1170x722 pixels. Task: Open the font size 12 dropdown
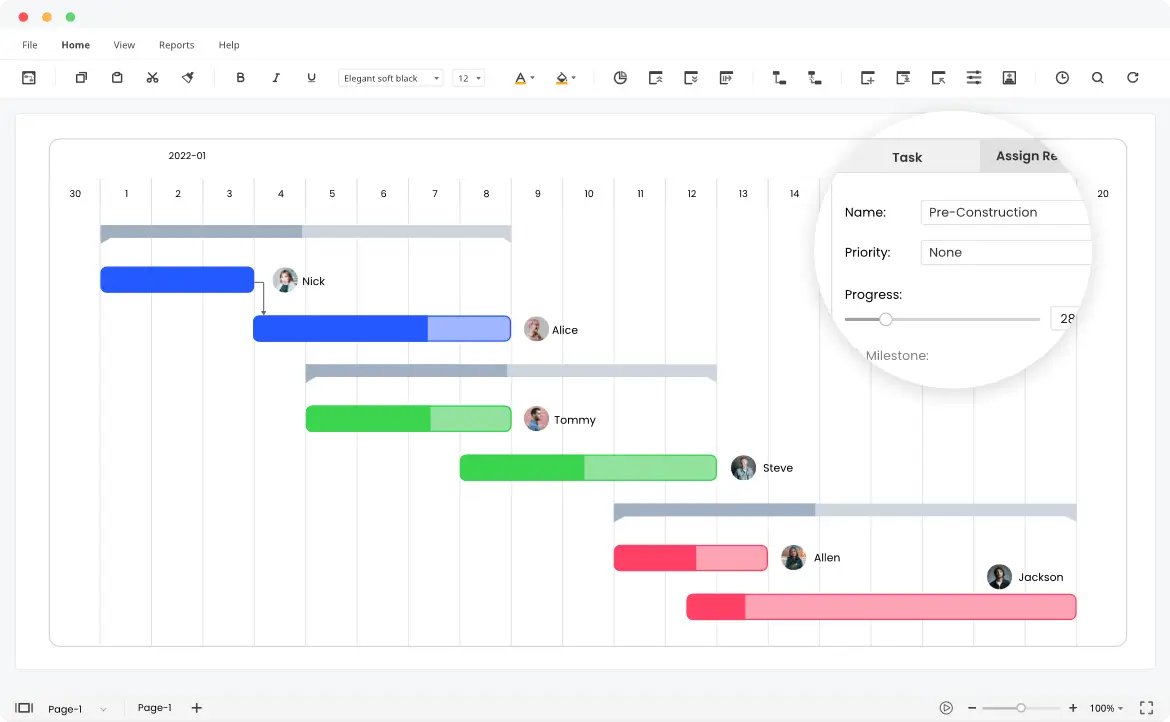[468, 77]
